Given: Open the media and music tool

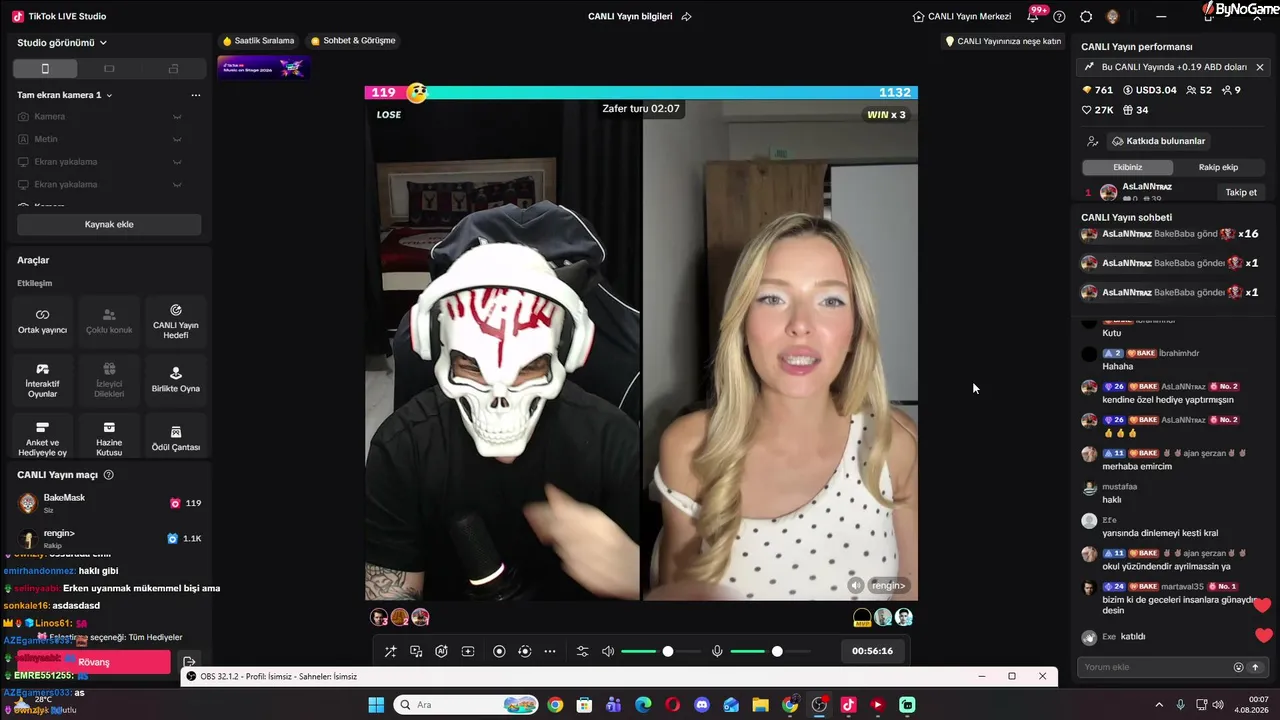Looking at the screenshot, I should tap(416, 651).
